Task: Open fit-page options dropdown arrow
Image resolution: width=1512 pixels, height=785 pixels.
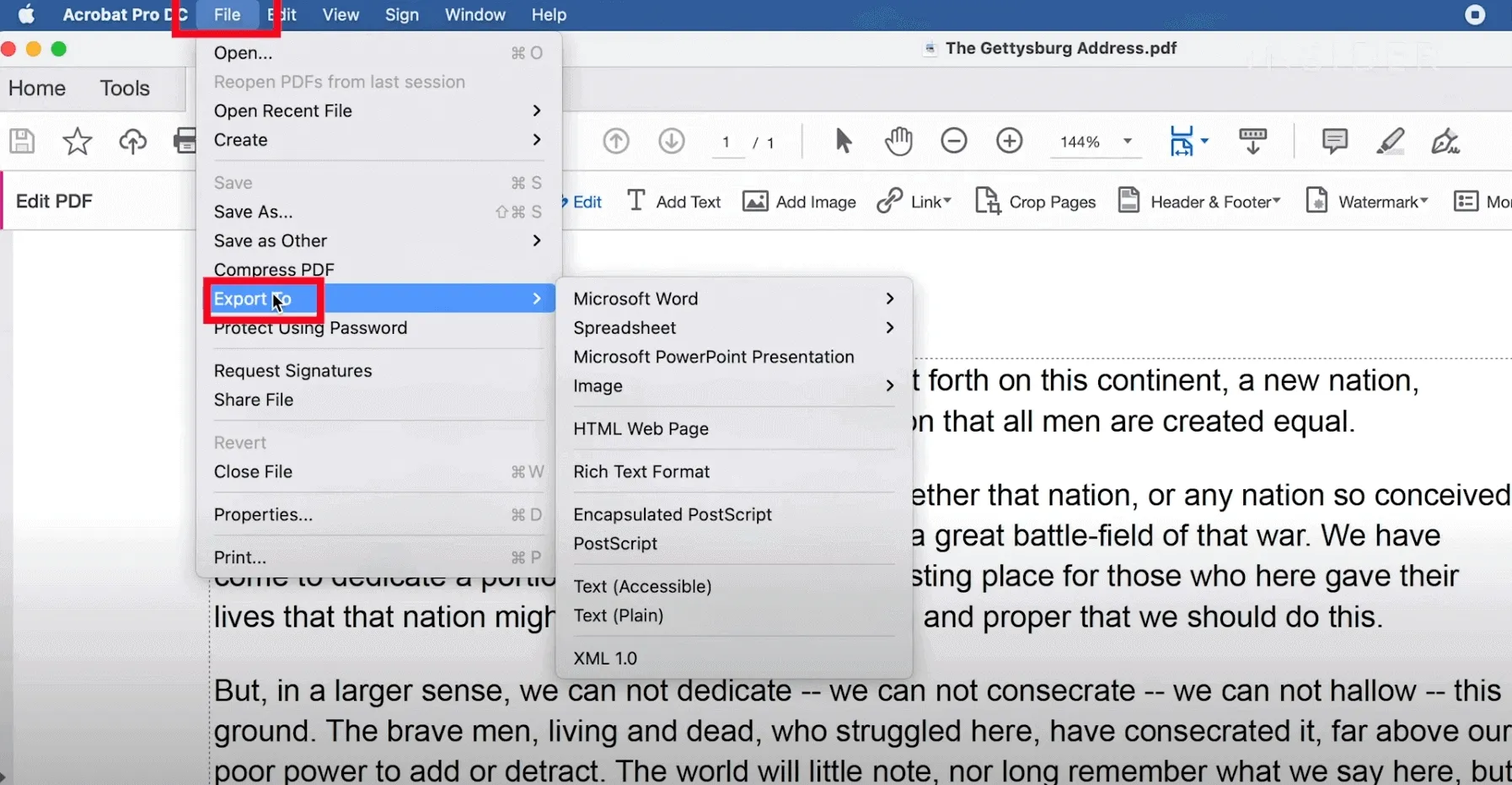Action: coord(1204,141)
